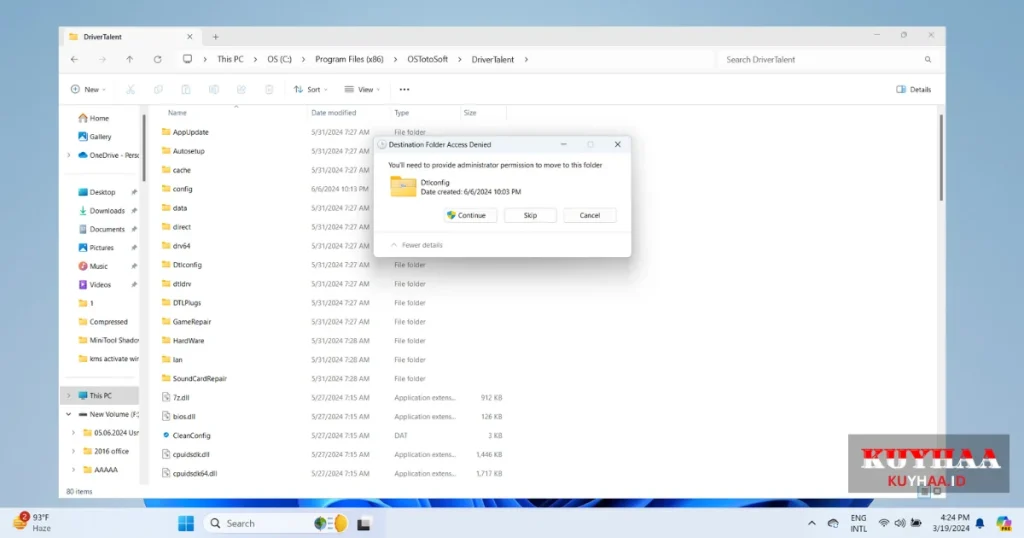Open Videos quick access folder

tap(95, 285)
